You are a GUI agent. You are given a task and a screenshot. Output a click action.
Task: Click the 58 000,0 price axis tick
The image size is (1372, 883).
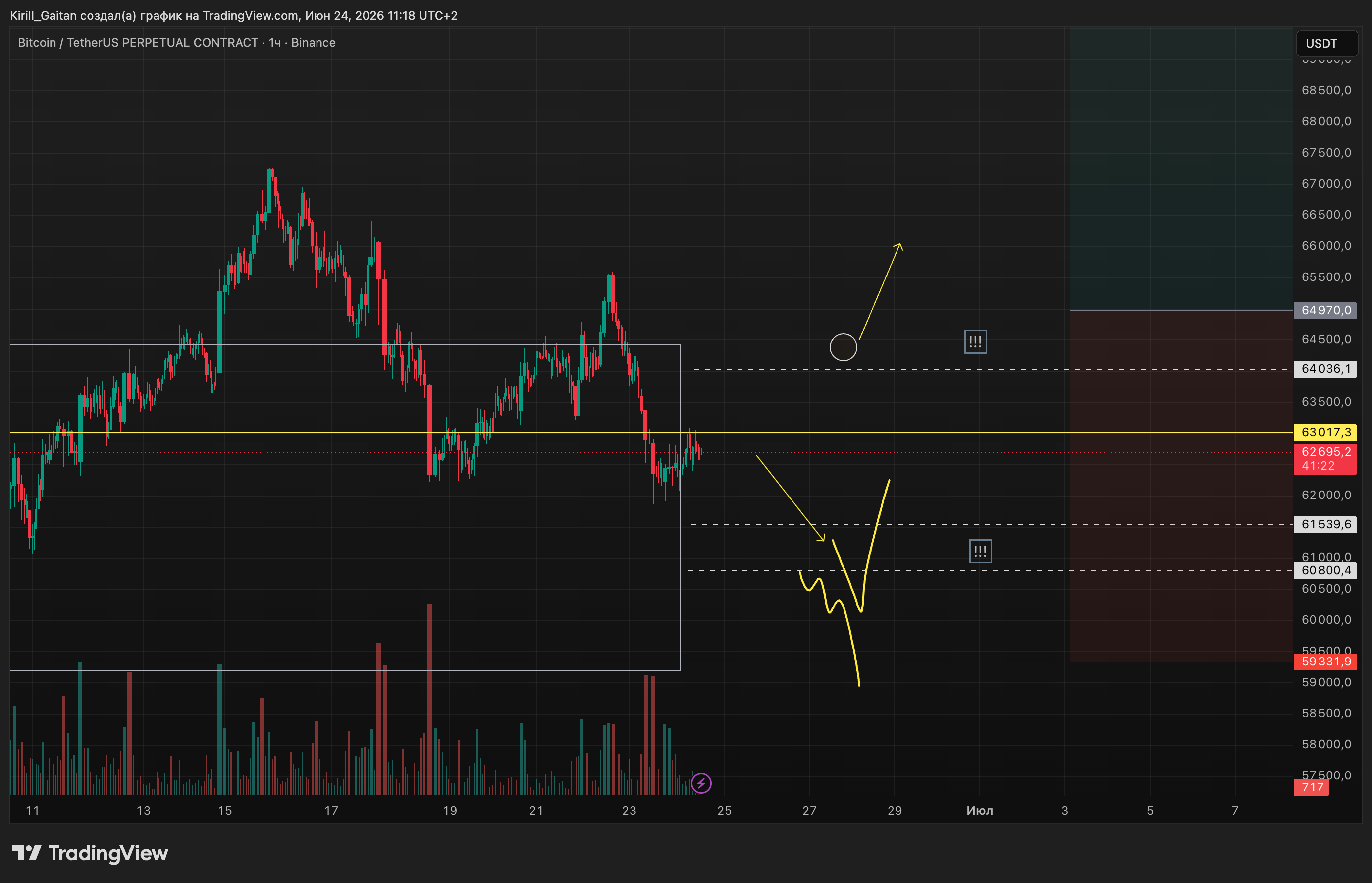pos(1326,744)
